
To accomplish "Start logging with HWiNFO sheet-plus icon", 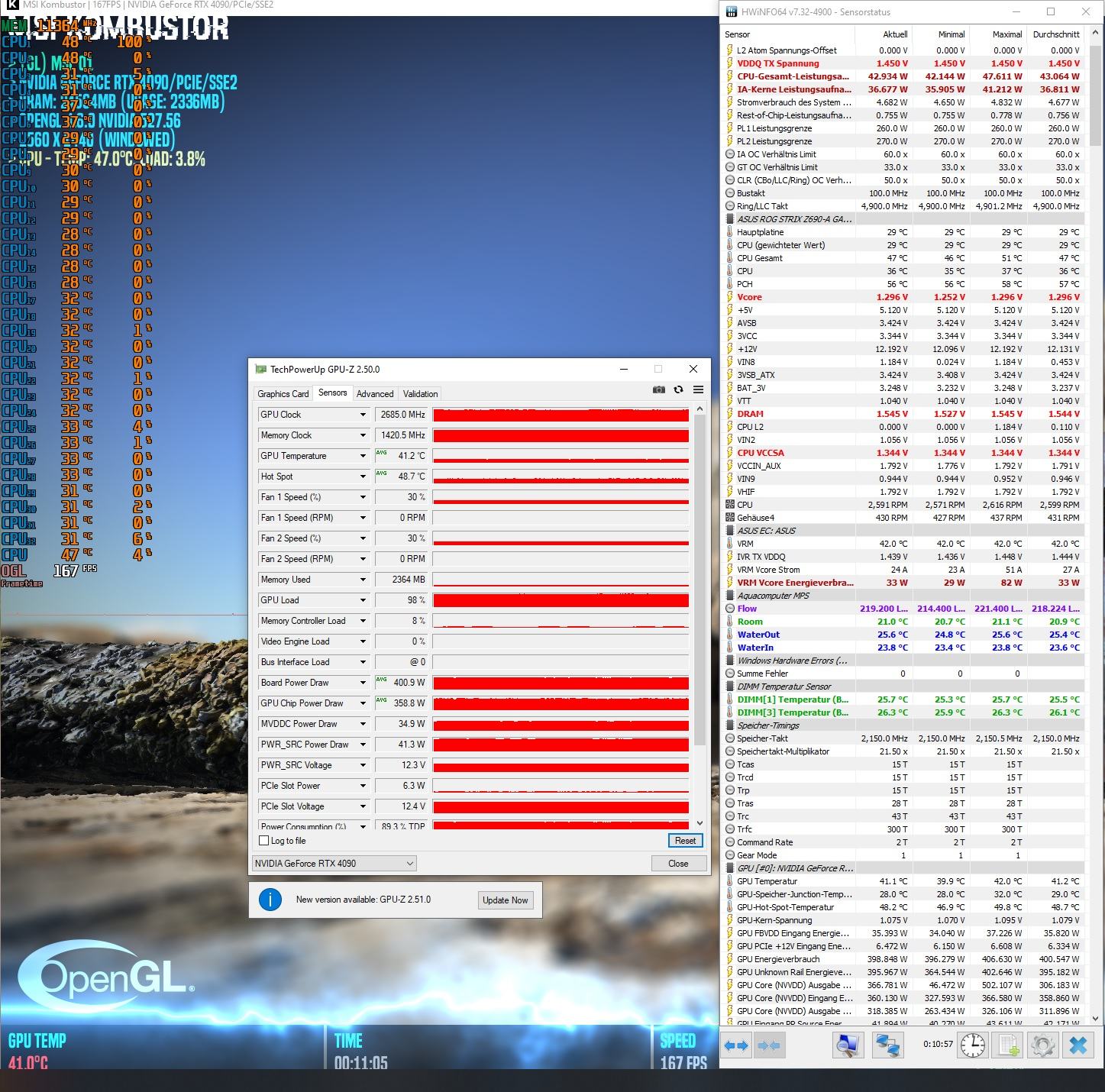I will tap(1008, 1045).
